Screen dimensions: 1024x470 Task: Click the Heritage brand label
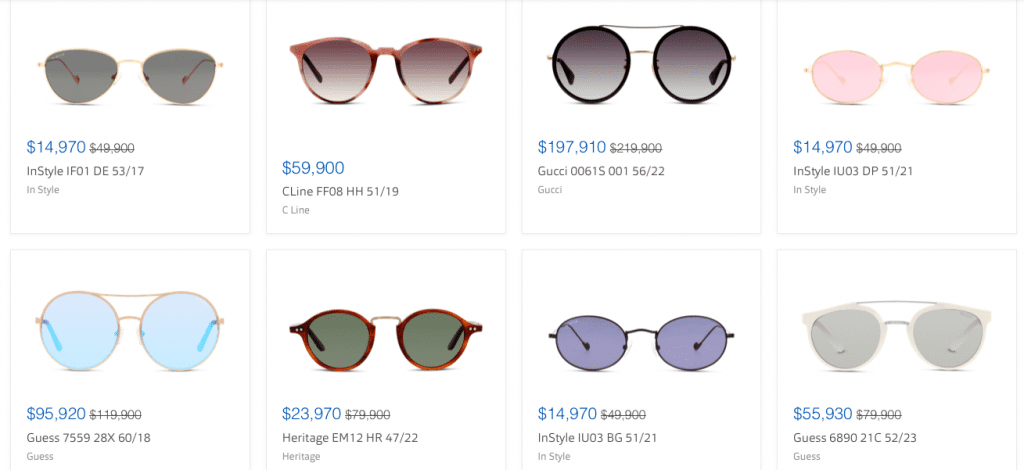click(301, 457)
